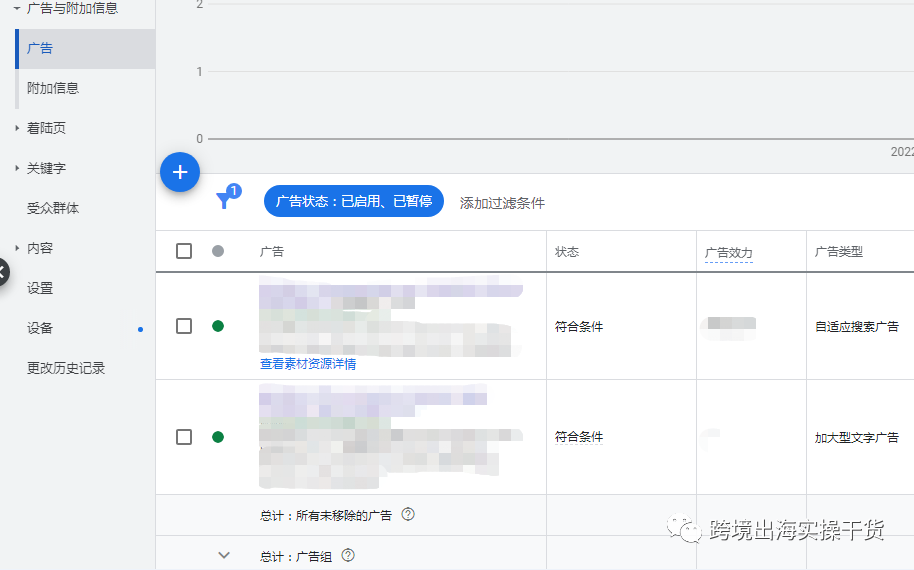This screenshot has height=570, width=914.
Task: Click the green status dot of 加大型文字广告 row
Action: click(218, 437)
